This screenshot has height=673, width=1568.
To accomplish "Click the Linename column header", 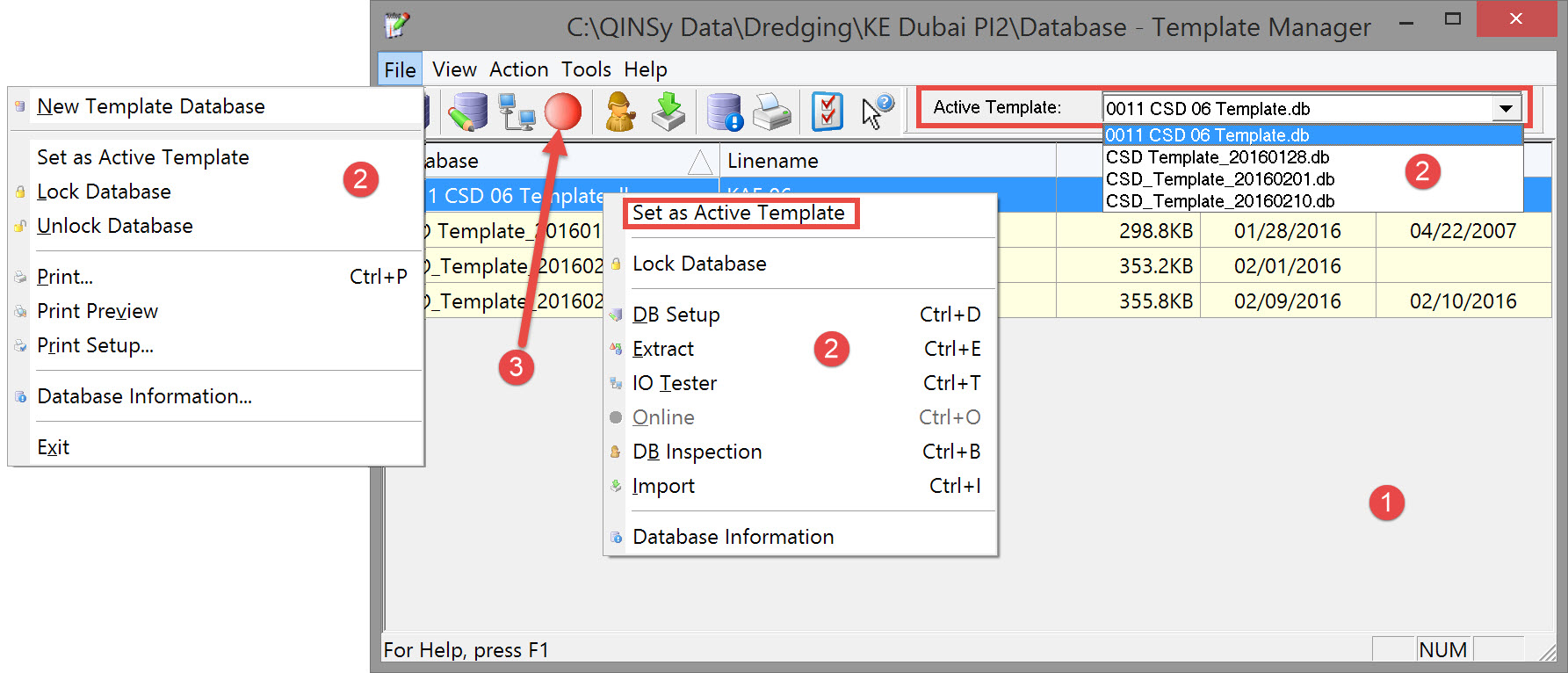I will [x=887, y=161].
